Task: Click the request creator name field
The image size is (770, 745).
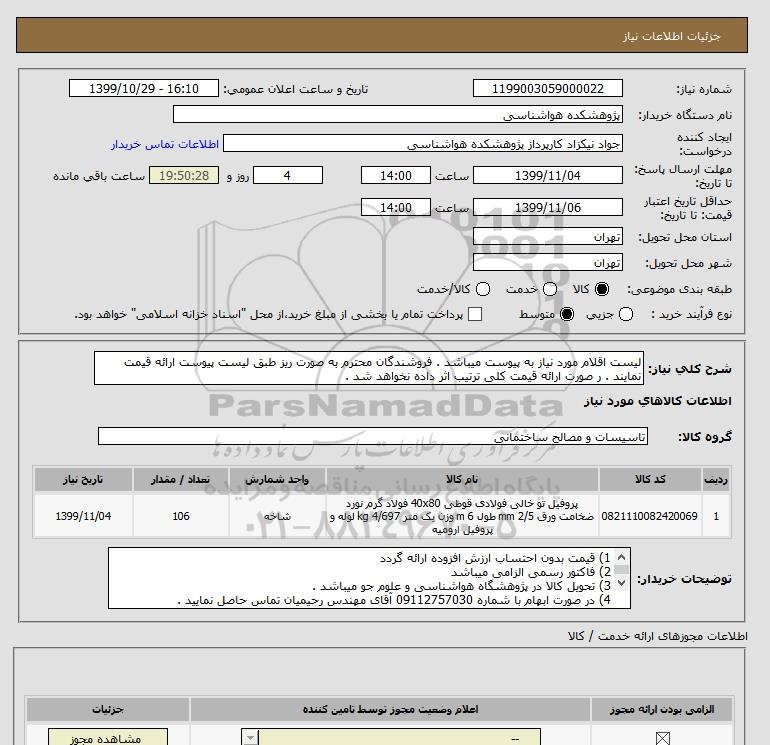Action: click(423, 143)
